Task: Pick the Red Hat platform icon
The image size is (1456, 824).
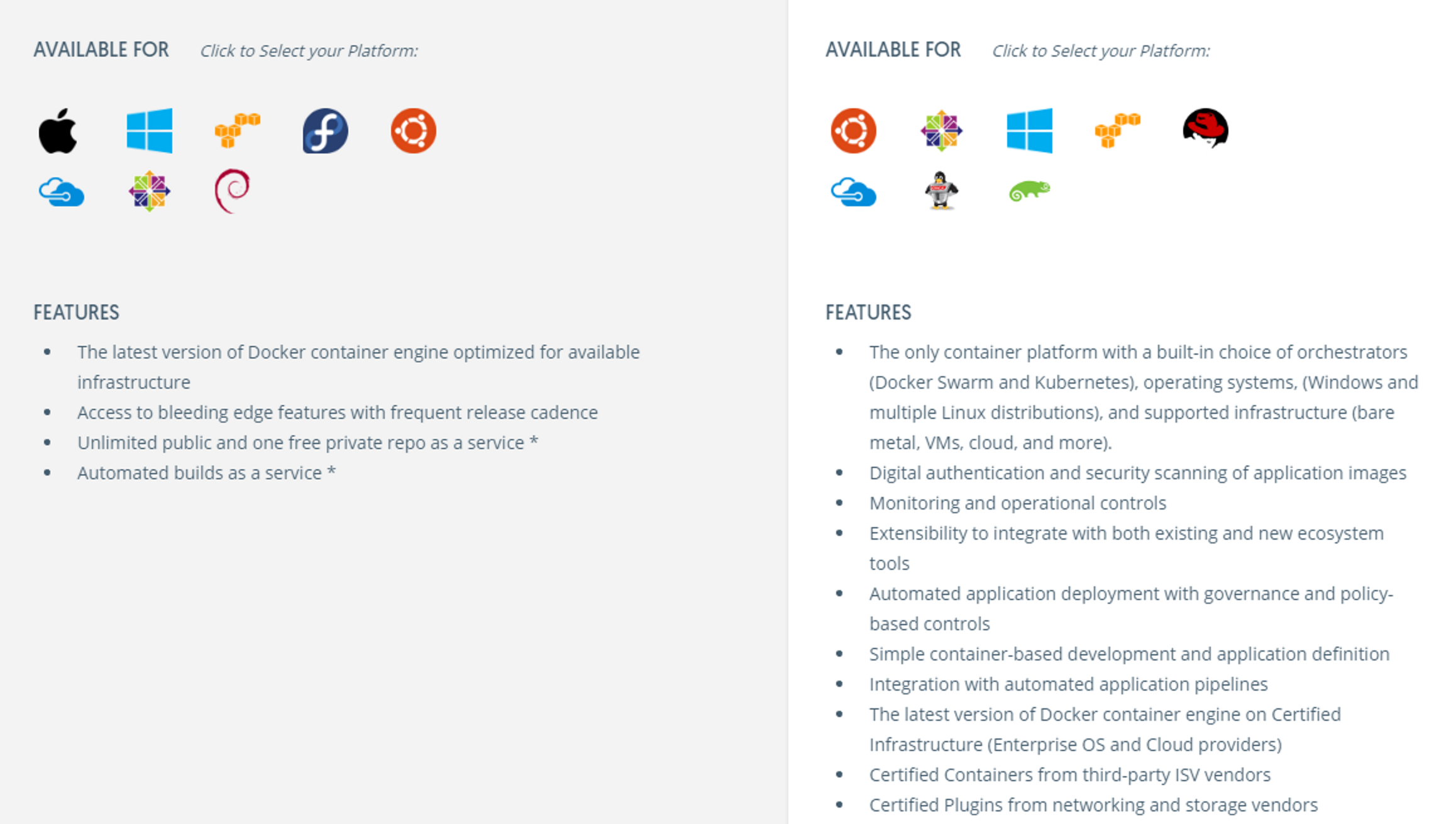Action: 1205,129
